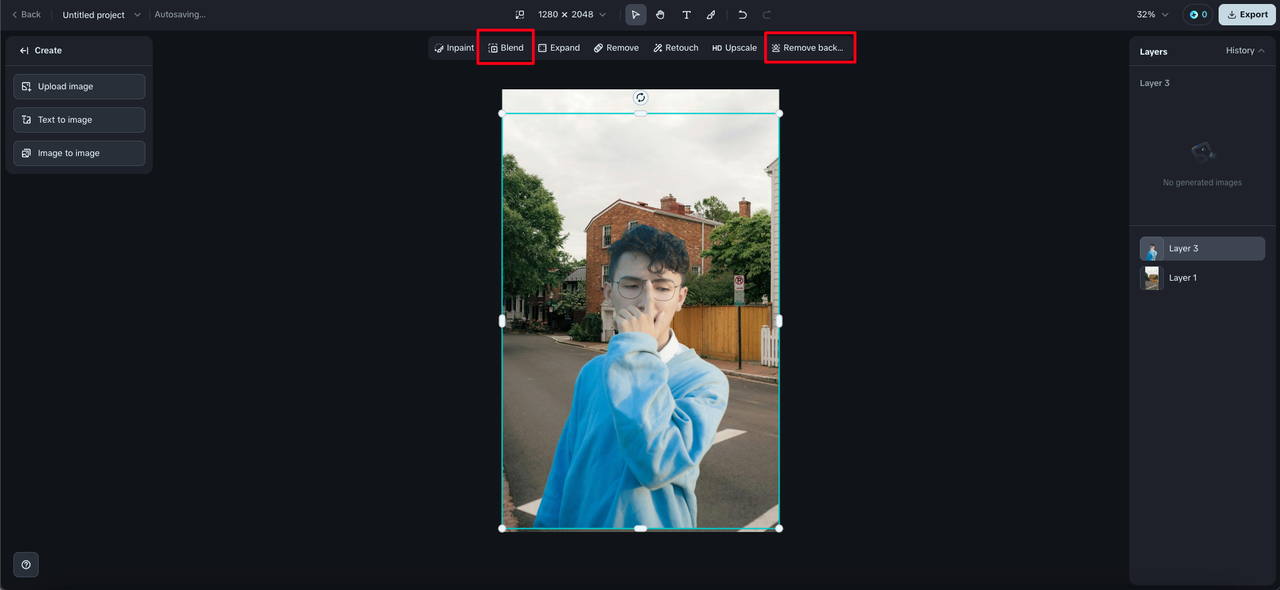Open Image to image generator
Screen dimensions: 1280x590
(x=79, y=153)
